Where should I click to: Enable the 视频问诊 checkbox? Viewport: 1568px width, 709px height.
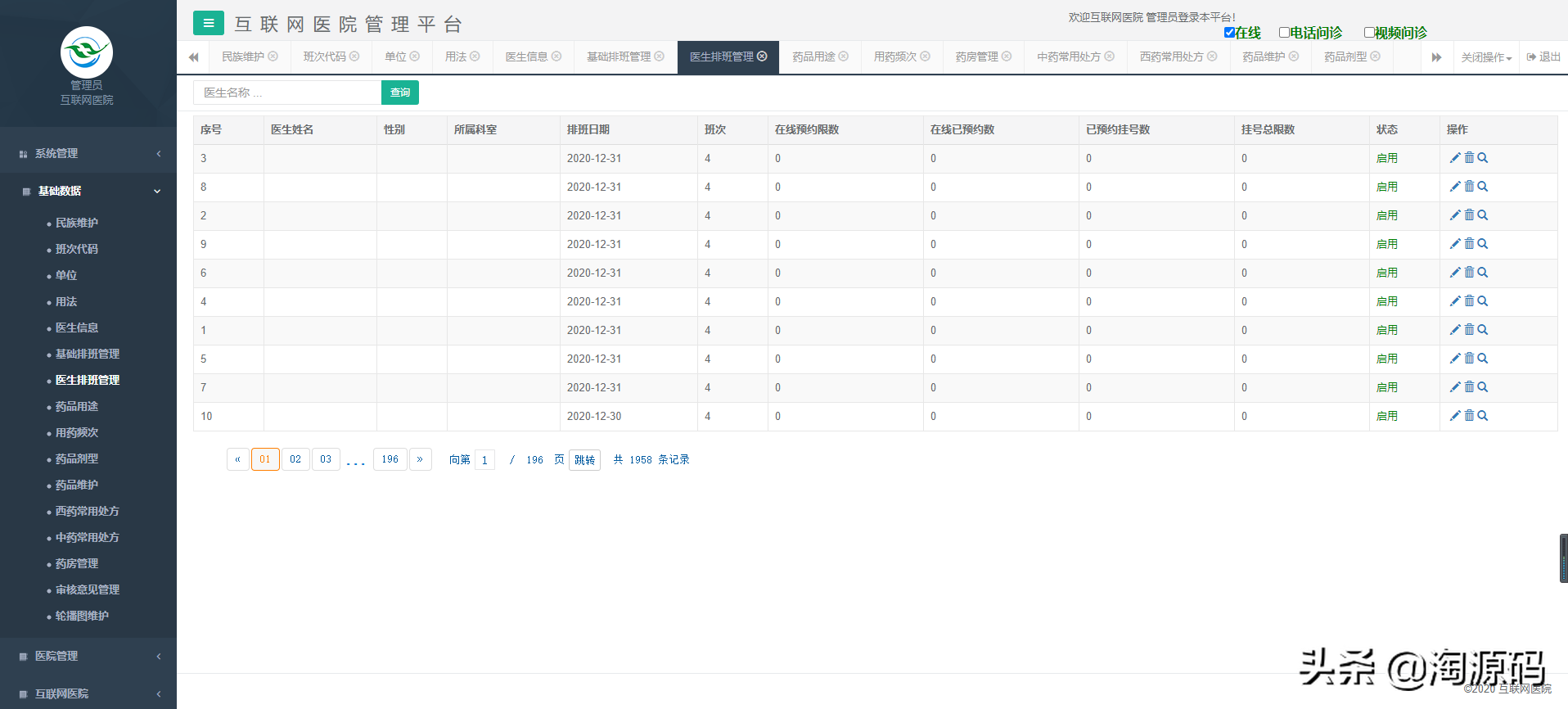1369,33
